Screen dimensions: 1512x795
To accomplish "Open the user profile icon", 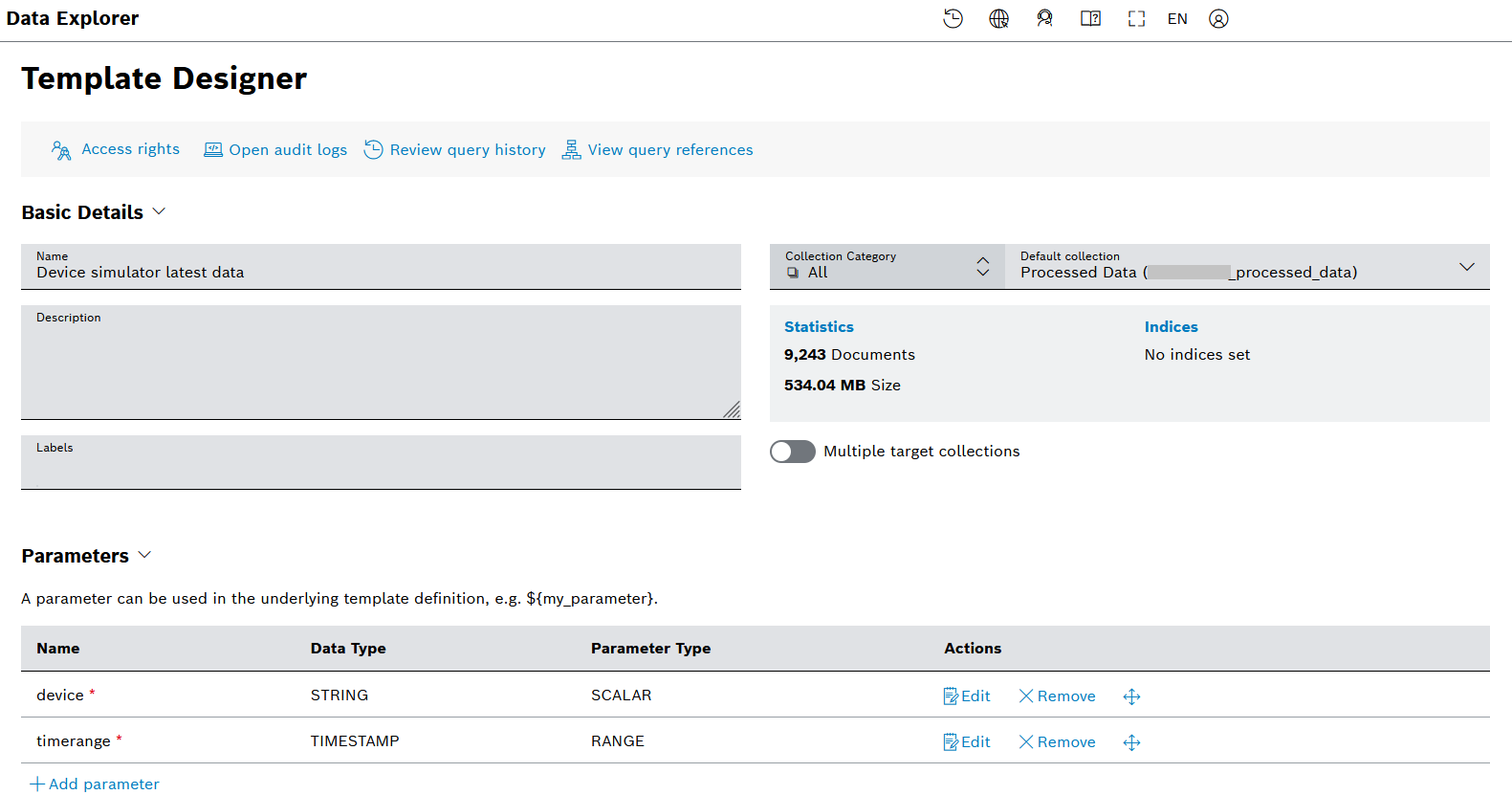I will coord(1218,19).
